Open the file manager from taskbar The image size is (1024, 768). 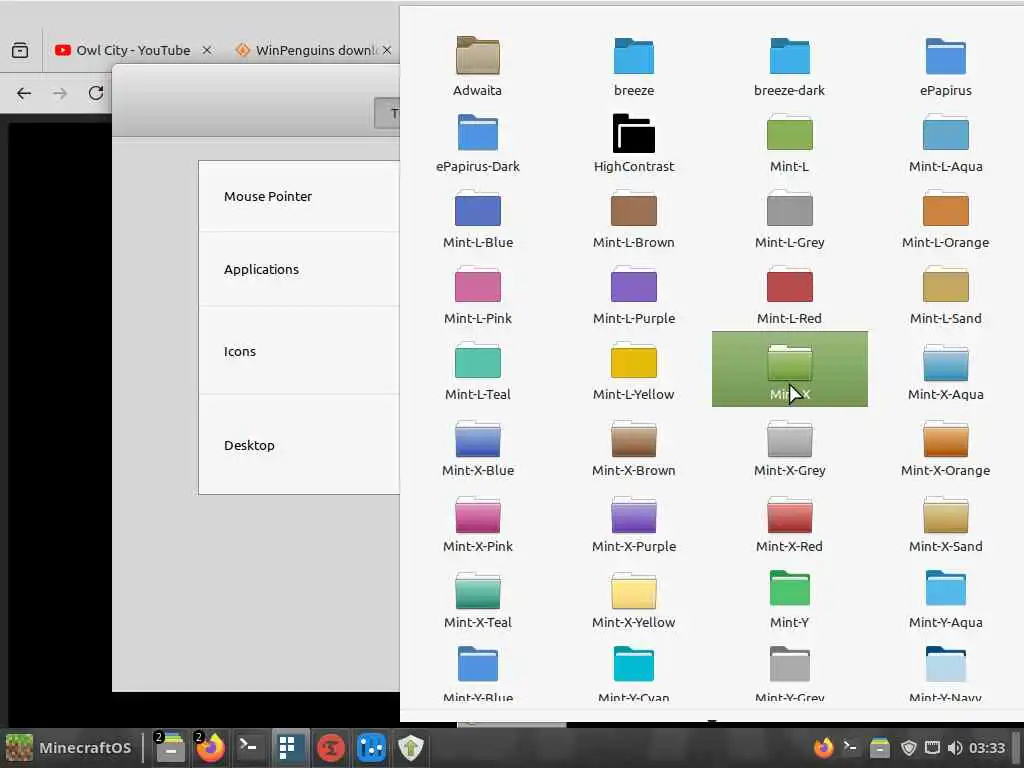point(170,748)
